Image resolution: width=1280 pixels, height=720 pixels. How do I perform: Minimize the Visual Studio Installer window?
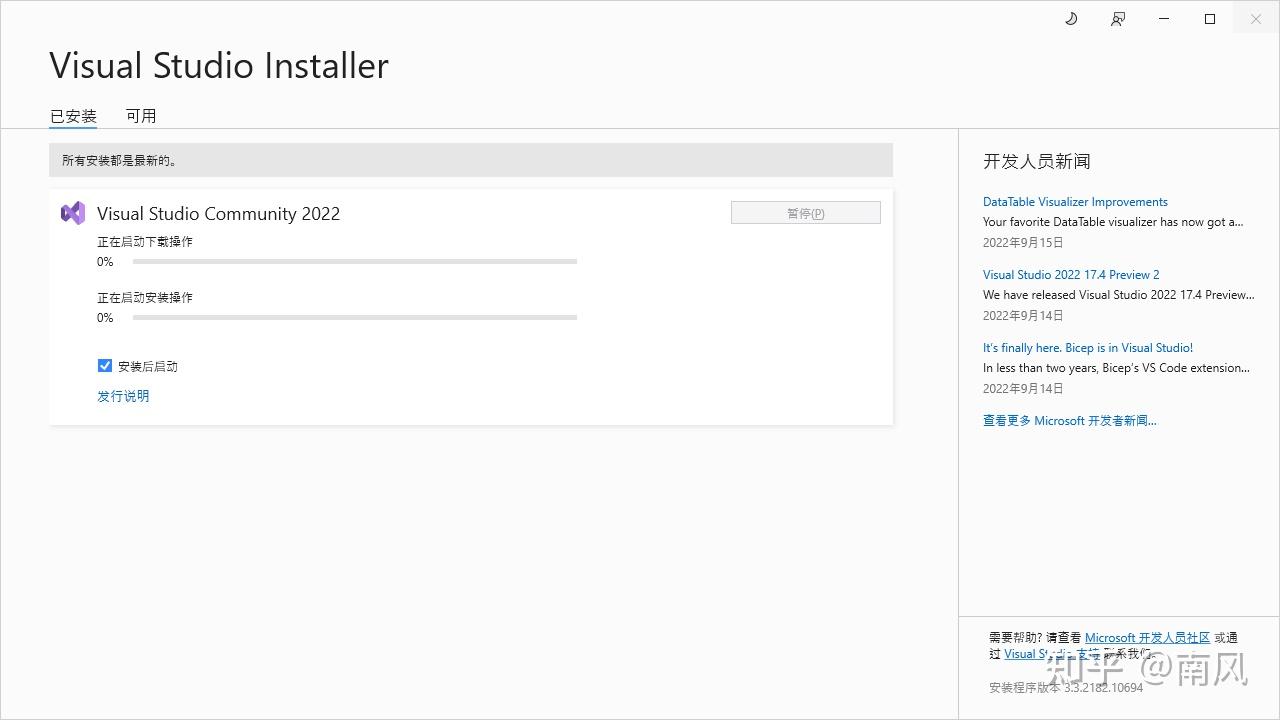coord(1163,18)
